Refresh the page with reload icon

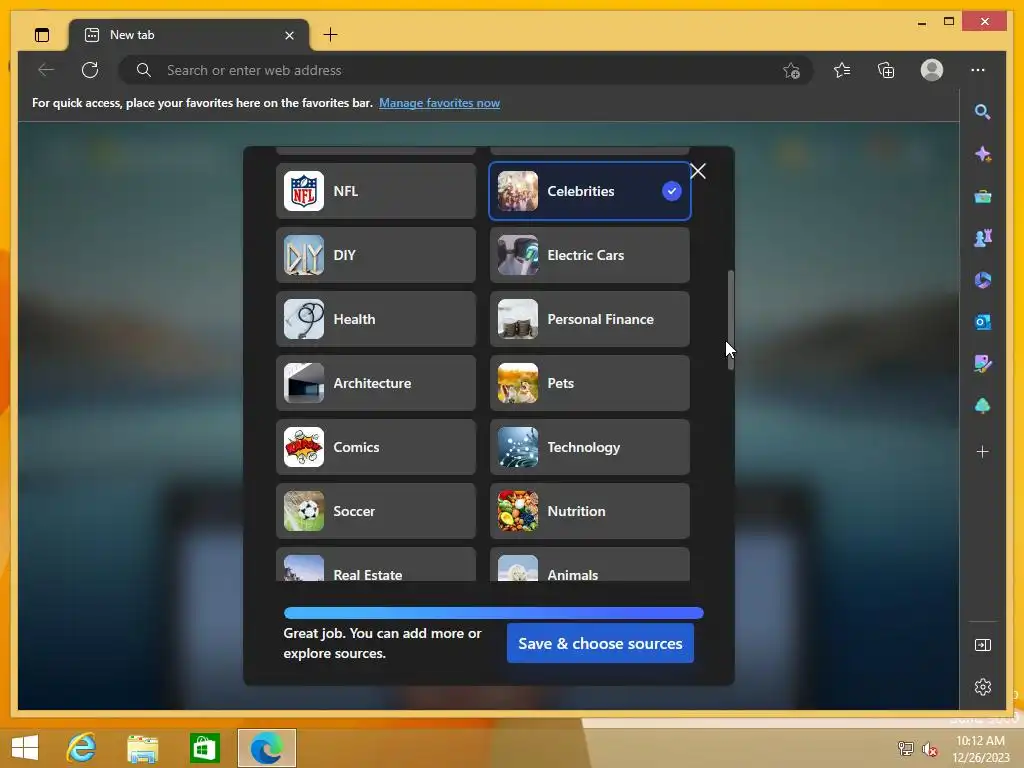click(90, 70)
